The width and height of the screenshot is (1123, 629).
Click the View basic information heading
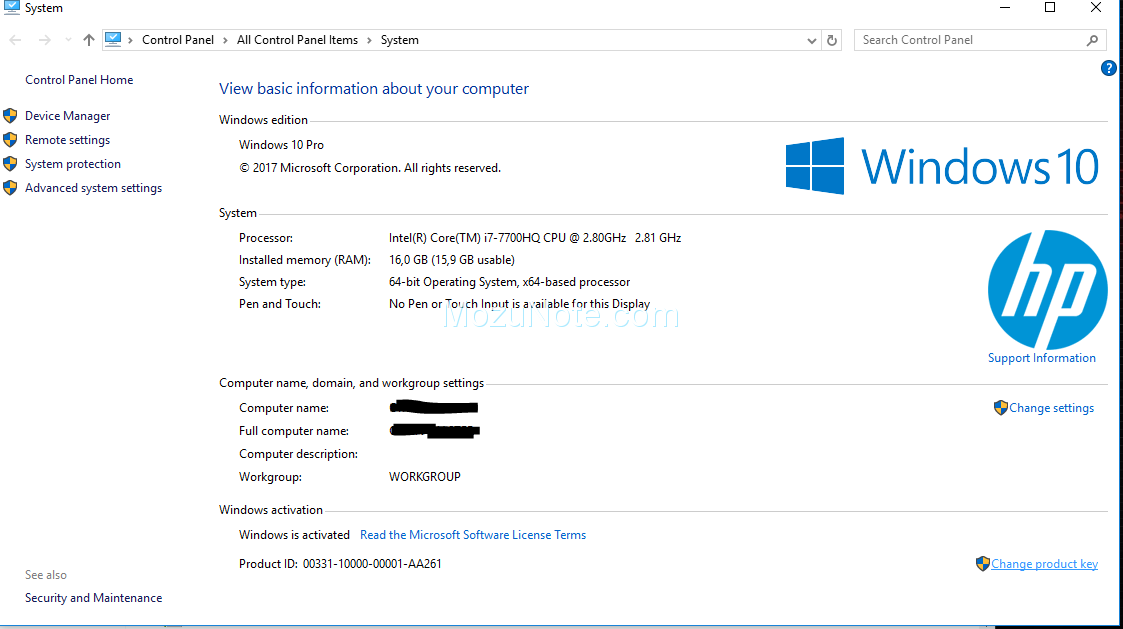374,89
